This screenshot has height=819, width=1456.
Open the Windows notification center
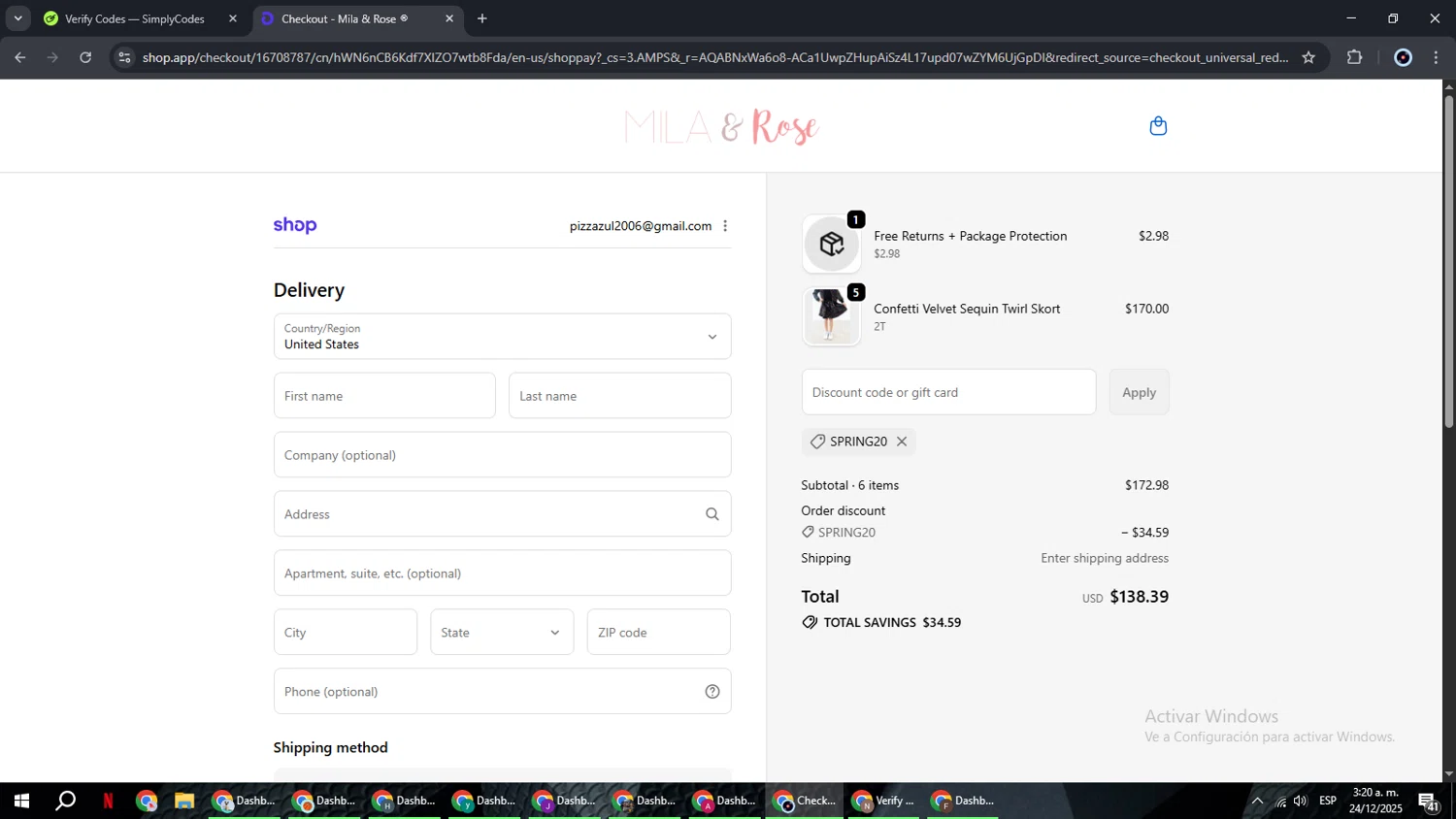[1429, 802]
